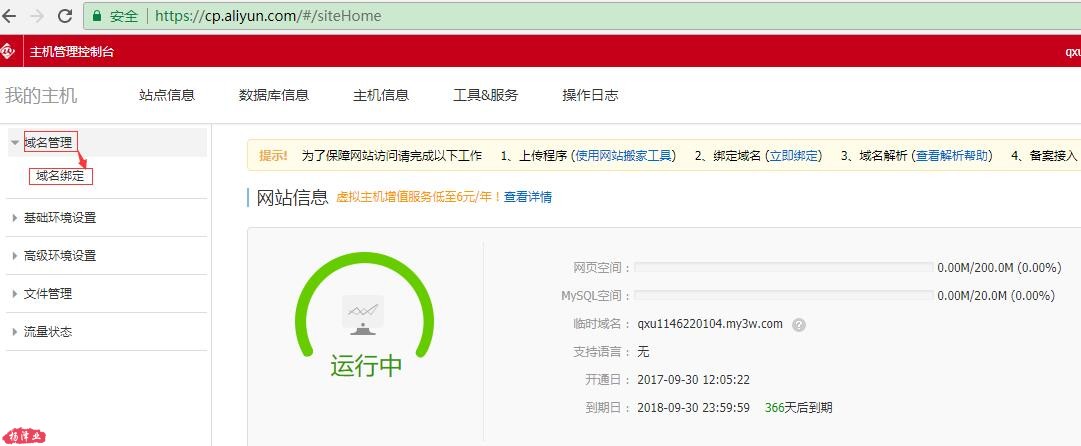Click the 到期日 value 2018-09-30 23:59:59

694,408
